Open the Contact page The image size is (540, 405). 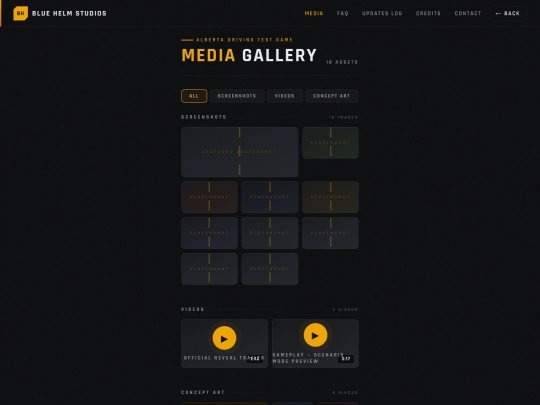[x=468, y=13]
